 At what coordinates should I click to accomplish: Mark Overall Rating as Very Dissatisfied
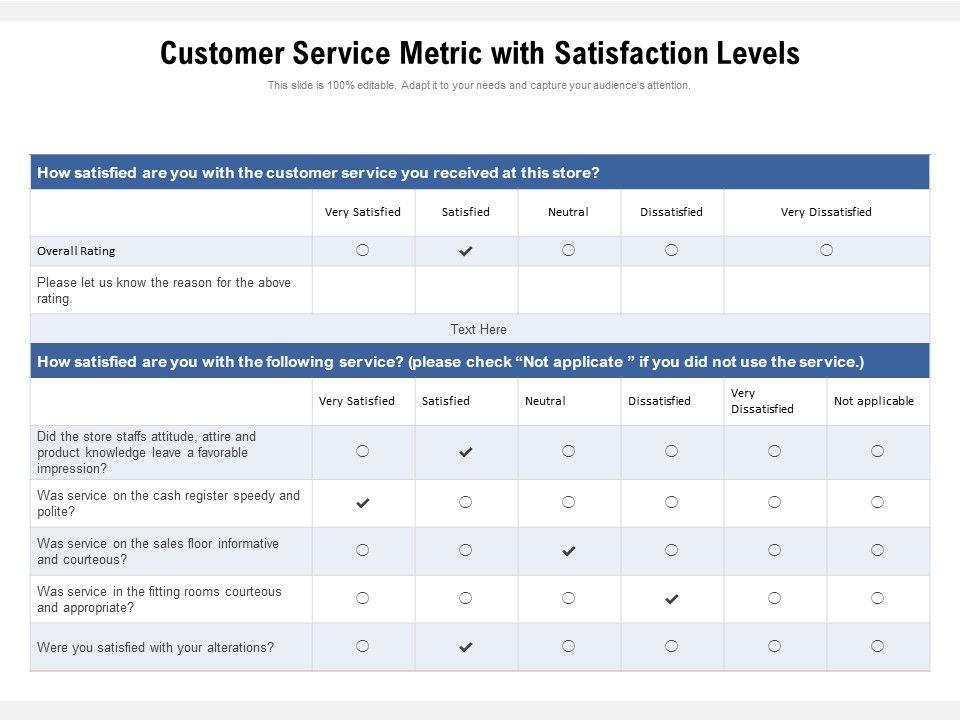click(x=826, y=250)
